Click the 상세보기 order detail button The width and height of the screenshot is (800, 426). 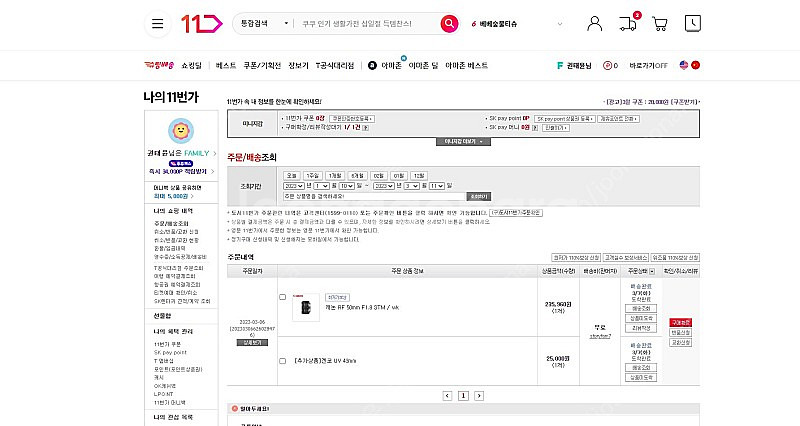click(252, 342)
